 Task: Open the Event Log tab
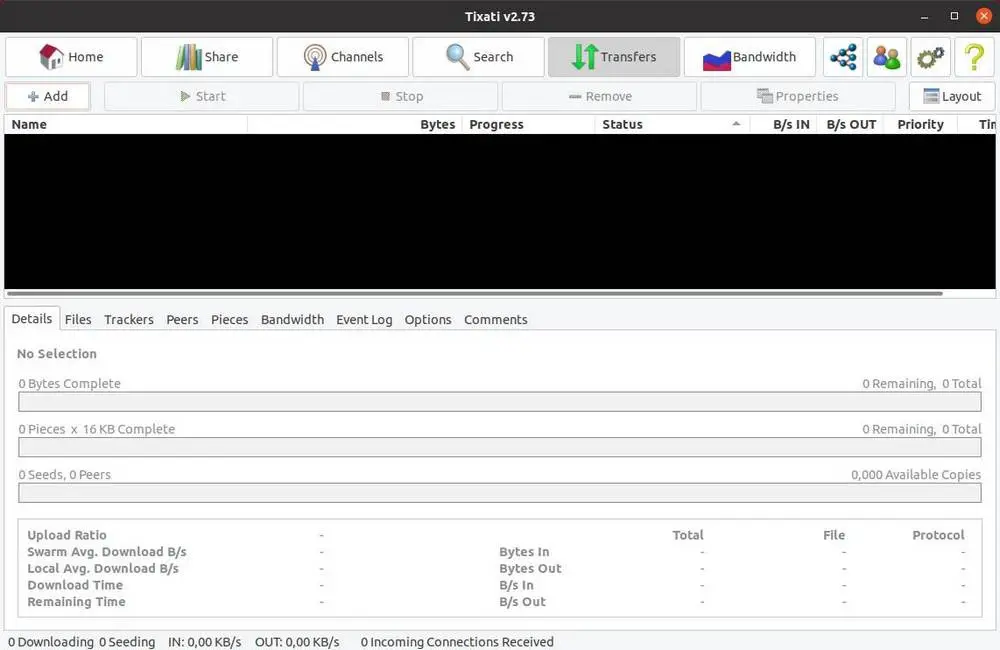[364, 320]
